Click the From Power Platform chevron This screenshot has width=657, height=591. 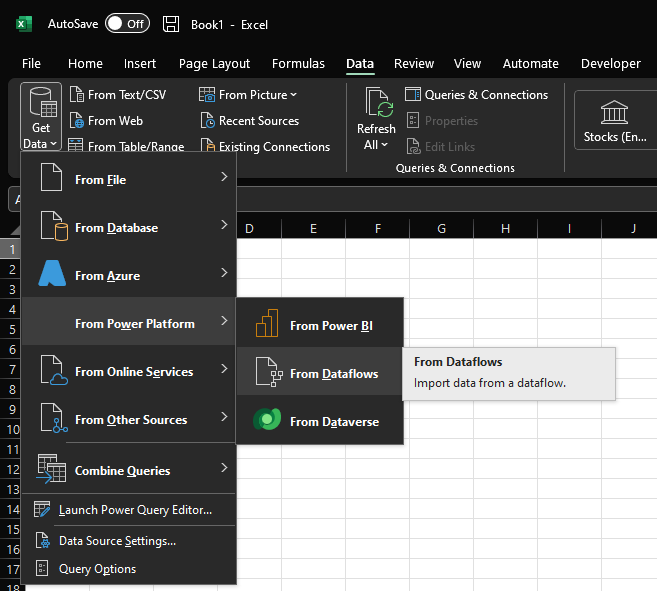point(224,321)
